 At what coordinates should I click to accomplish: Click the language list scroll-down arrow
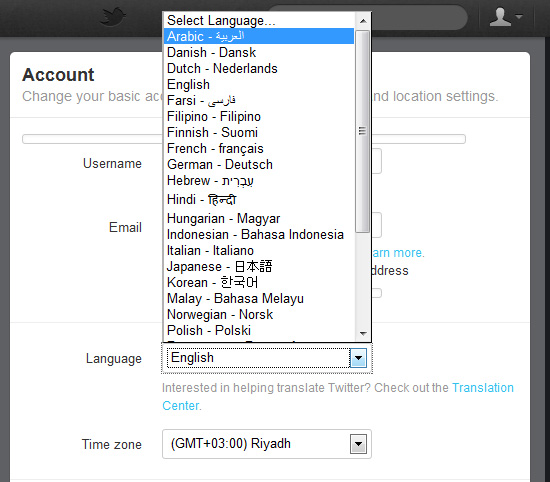pos(363,333)
